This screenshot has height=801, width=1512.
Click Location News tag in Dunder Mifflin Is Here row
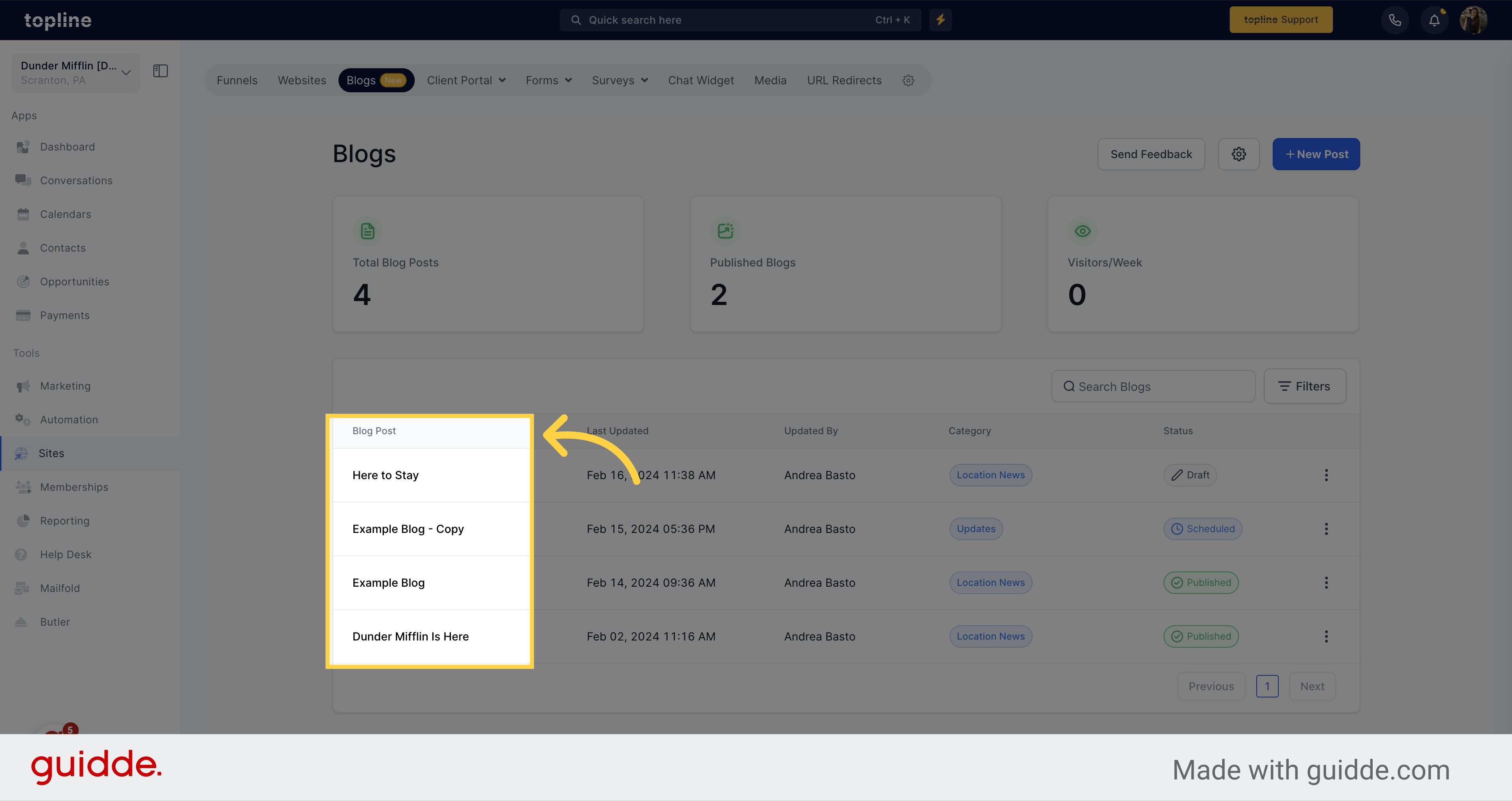[x=990, y=636]
